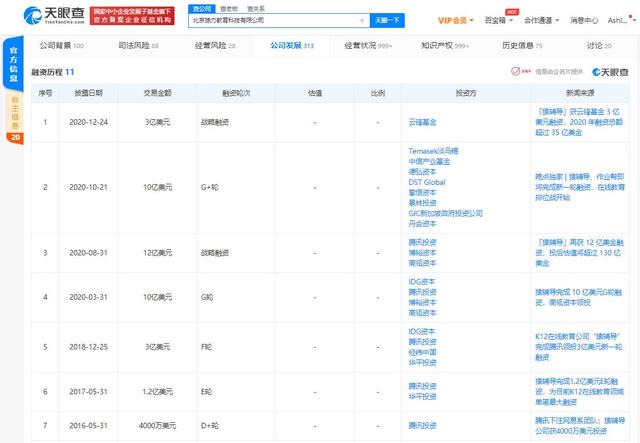Click the 投资方 column header
Screen dimensions: 640x443
466,93
